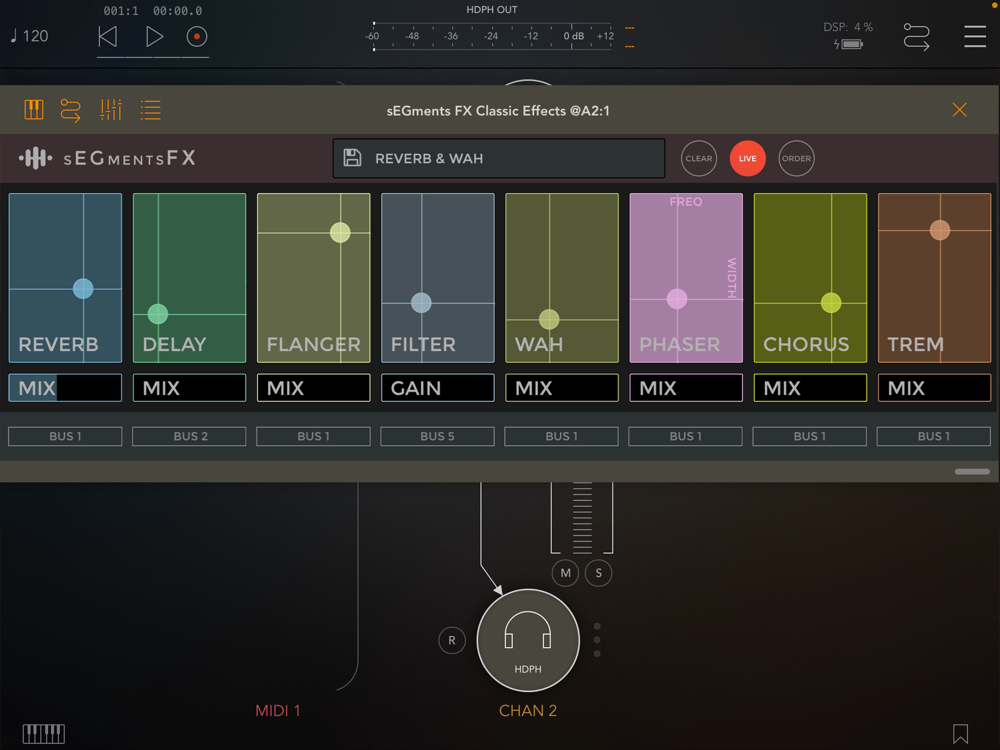
Task: Open the mixer parameters icon in plugin header
Action: coord(111,110)
